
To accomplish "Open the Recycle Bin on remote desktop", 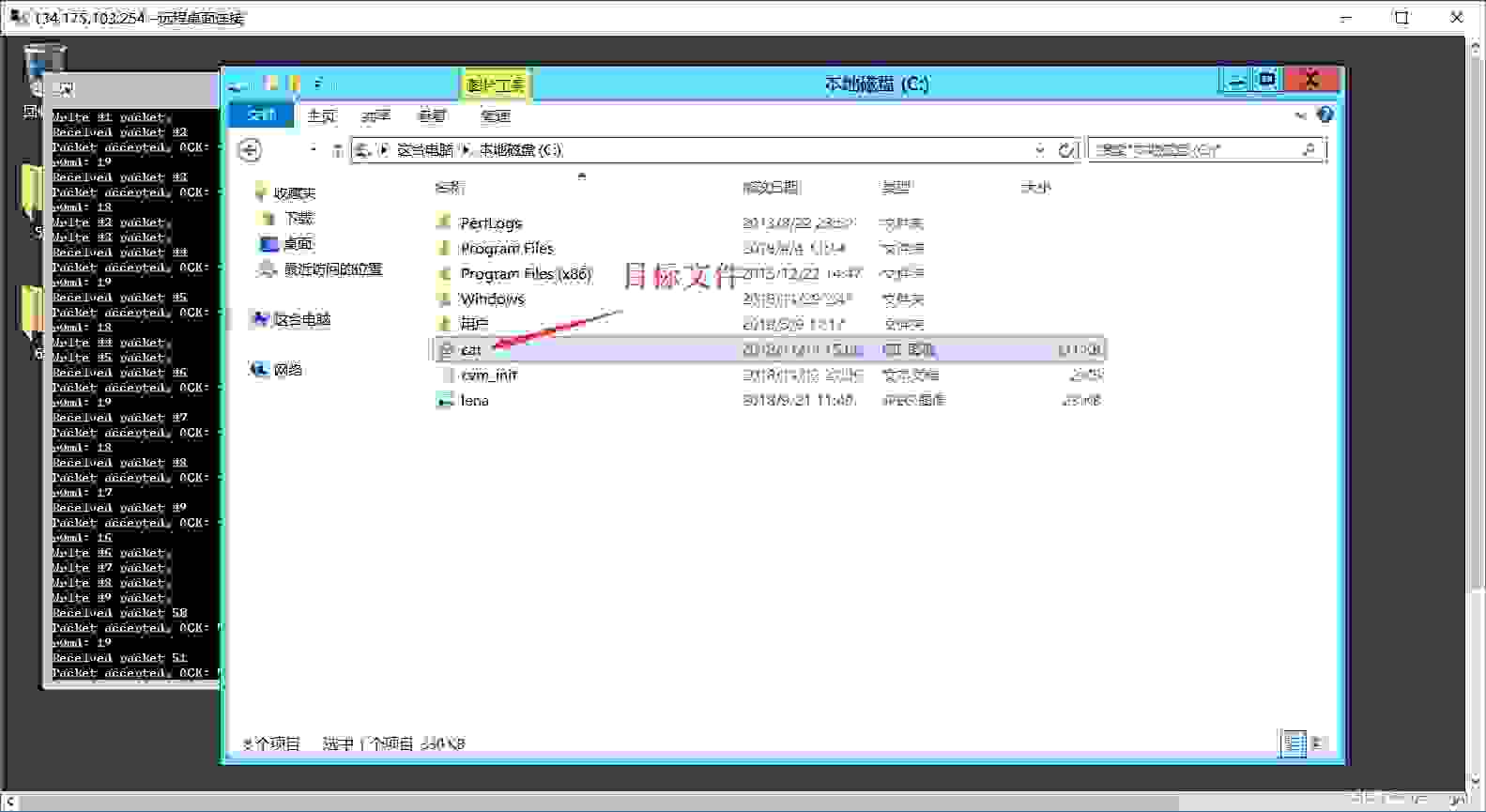I will pyautogui.click(x=43, y=80).
